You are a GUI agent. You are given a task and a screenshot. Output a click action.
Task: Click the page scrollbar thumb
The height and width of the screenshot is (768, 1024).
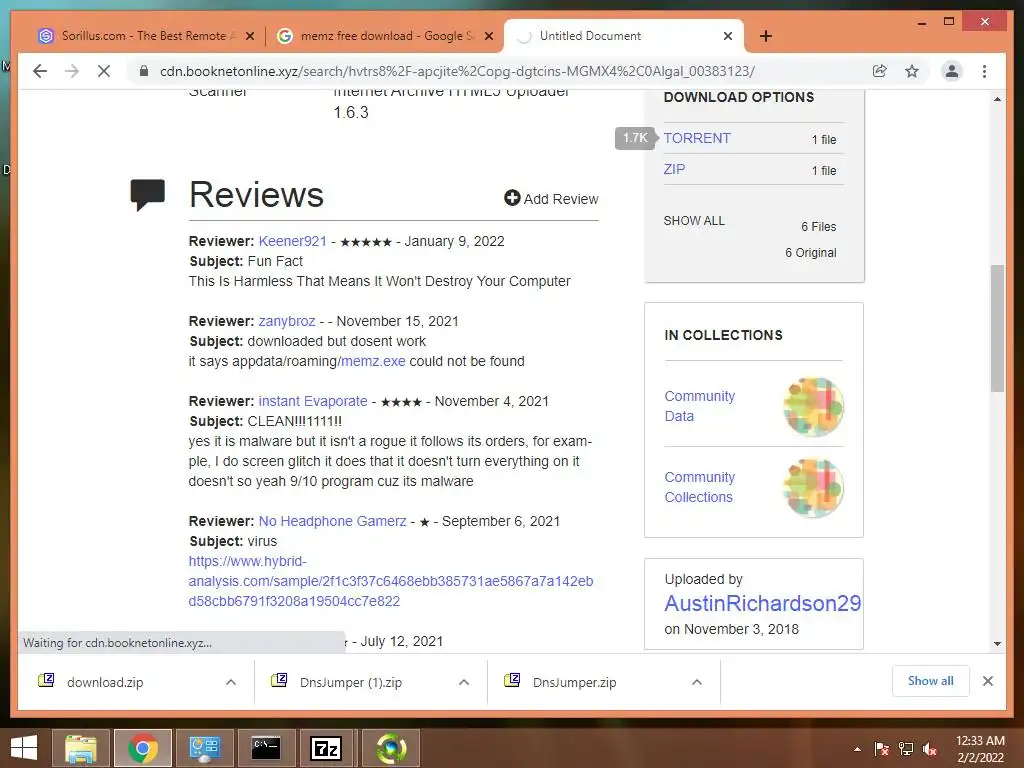997,328
